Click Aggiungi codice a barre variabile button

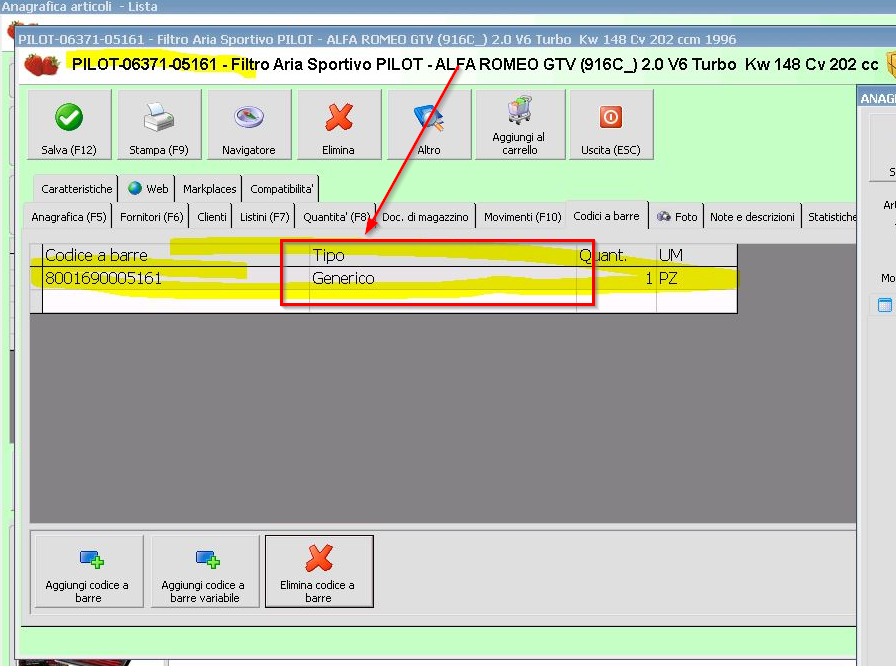pyautogui.click(x=205, y=571)
